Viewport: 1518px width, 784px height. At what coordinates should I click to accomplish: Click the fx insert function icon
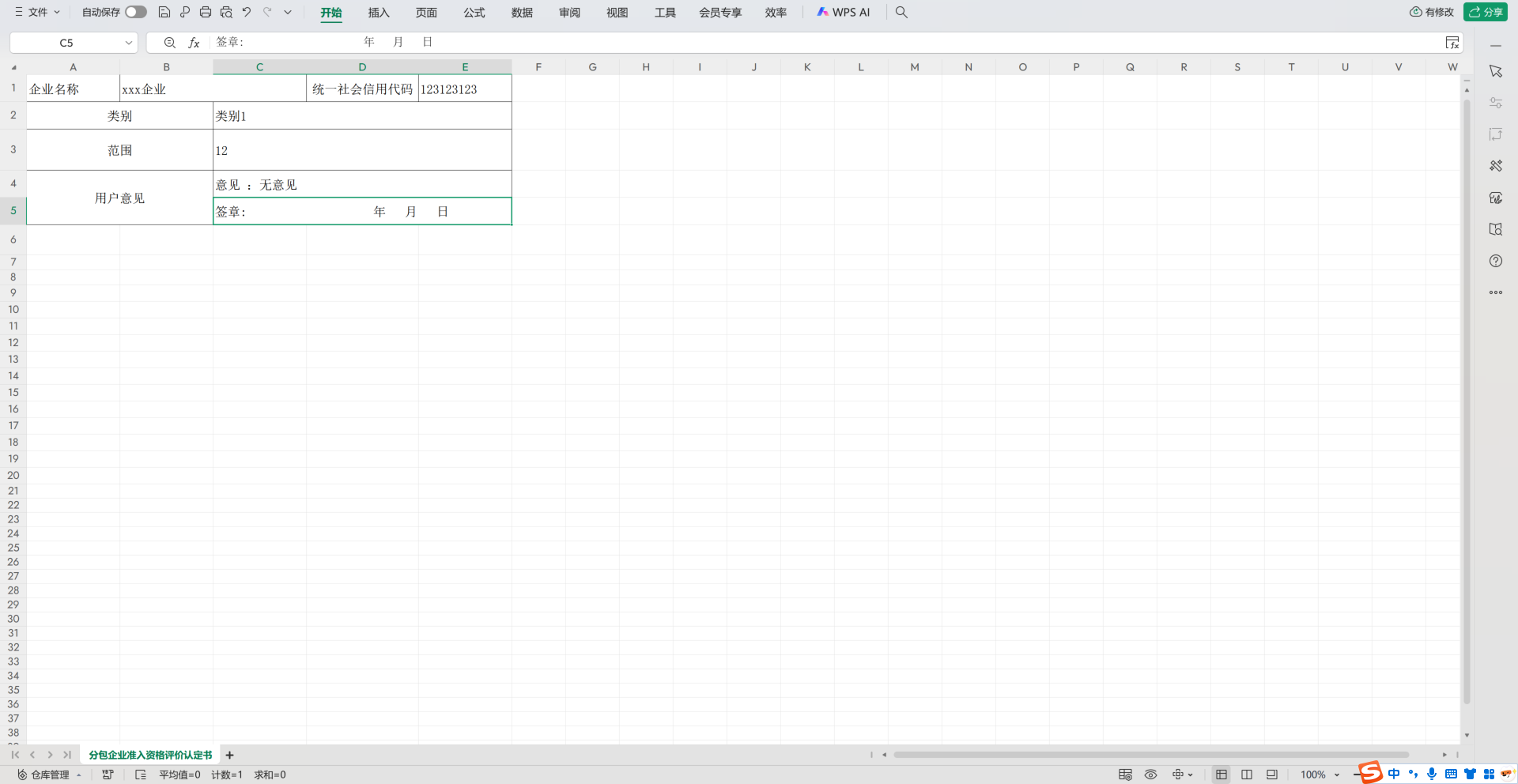click(x=194, y=43)
